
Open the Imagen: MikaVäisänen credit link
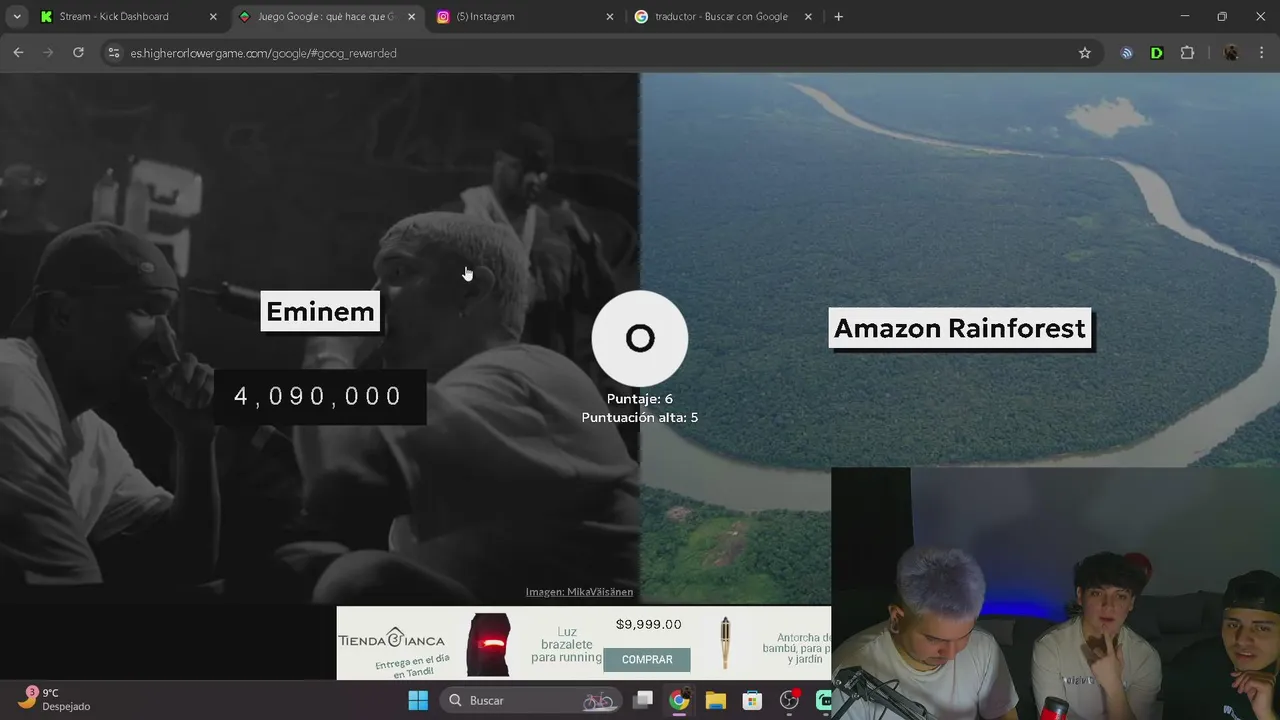pos(579,592)
